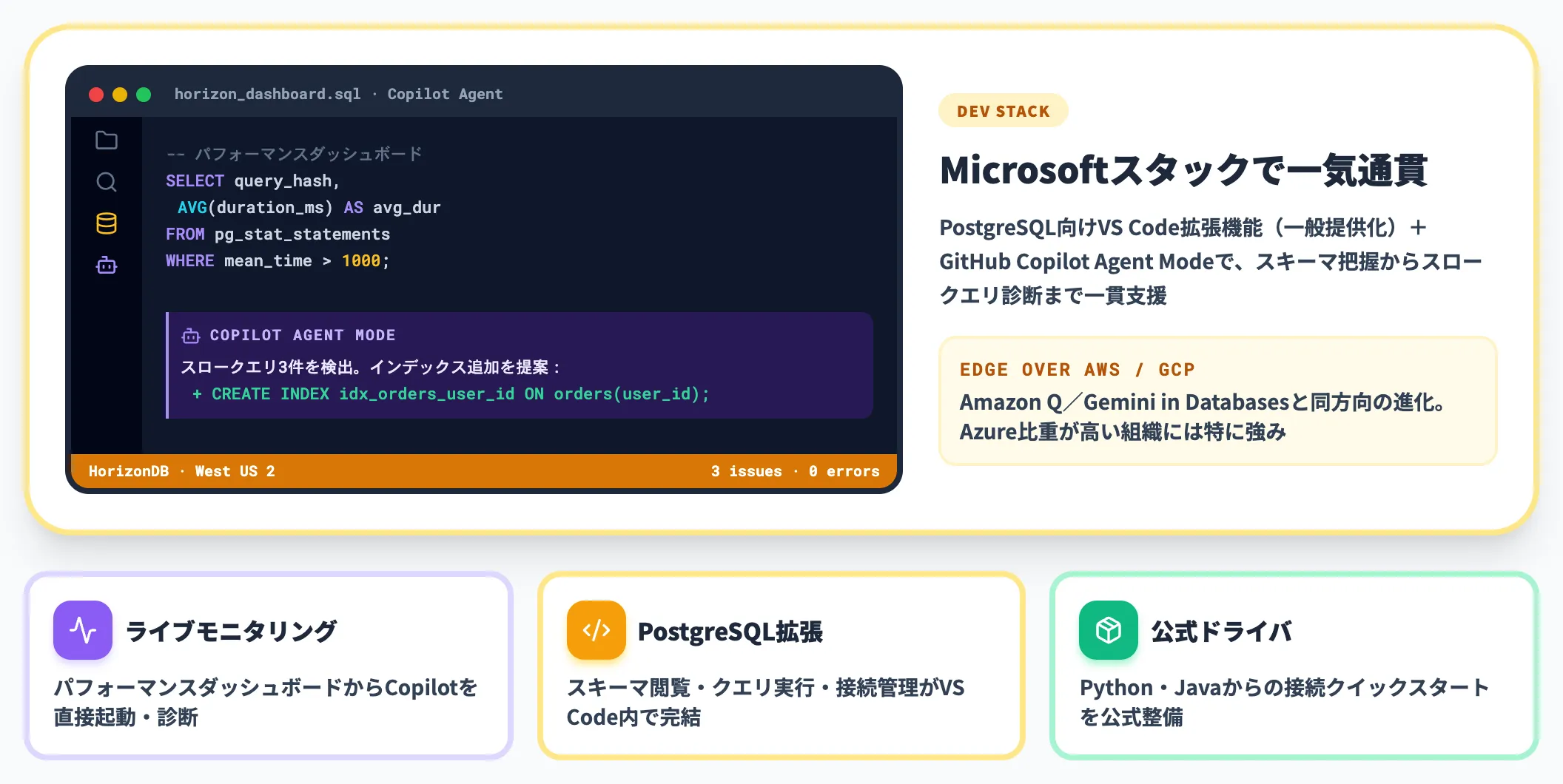Click 0 errors in the status bar
This screenshot has width=1563, height=784.
click(x=844, y=471)
